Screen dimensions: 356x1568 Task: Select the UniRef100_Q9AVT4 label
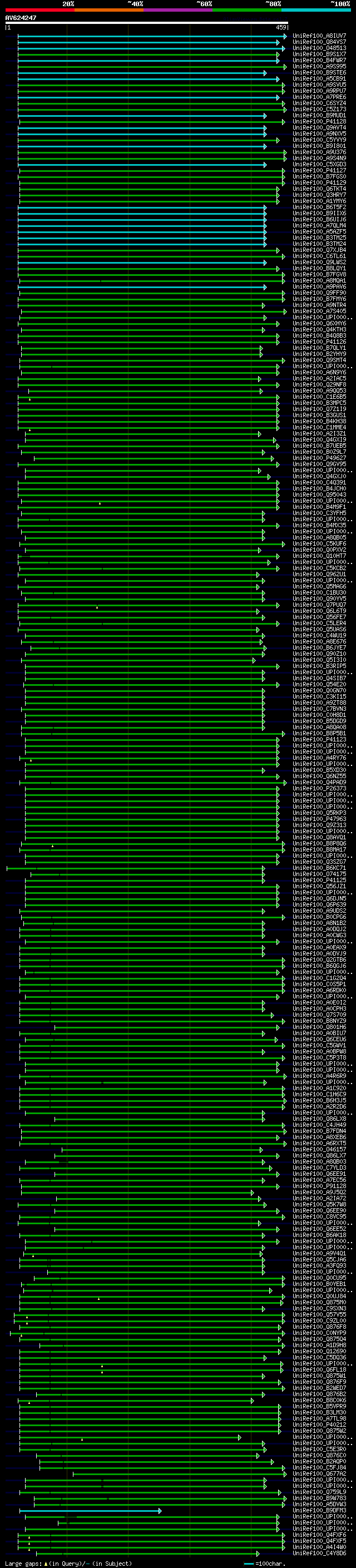click(319, 127)
